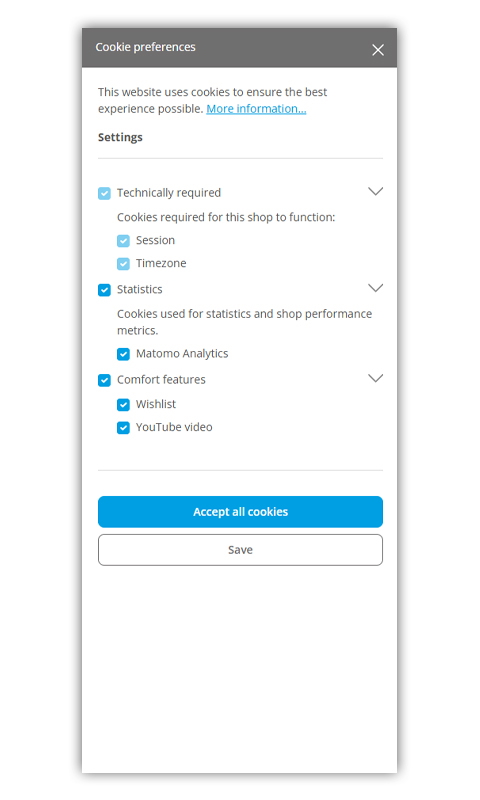The height and width of the screenshot is (800, 480).
Task: Click the Statistics label text
Action: [139, 289]
